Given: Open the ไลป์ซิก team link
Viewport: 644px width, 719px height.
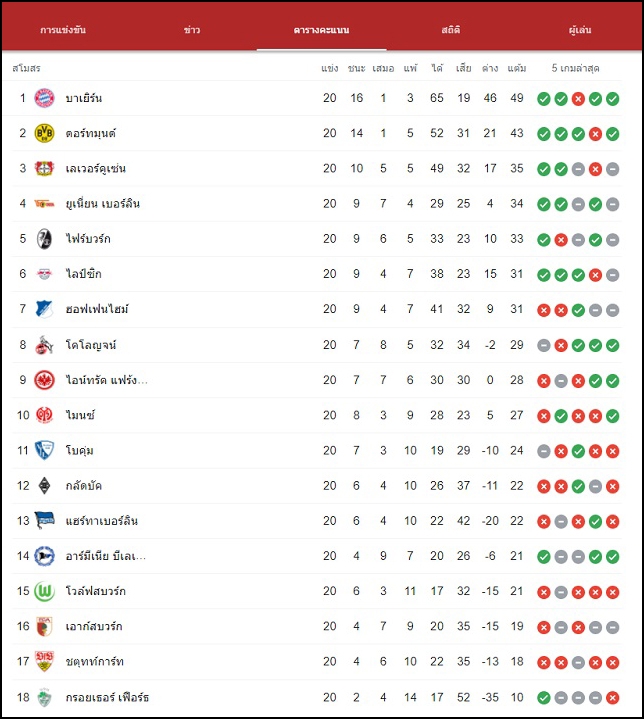Looking at the screenshot, I should (x=83, y=274).
